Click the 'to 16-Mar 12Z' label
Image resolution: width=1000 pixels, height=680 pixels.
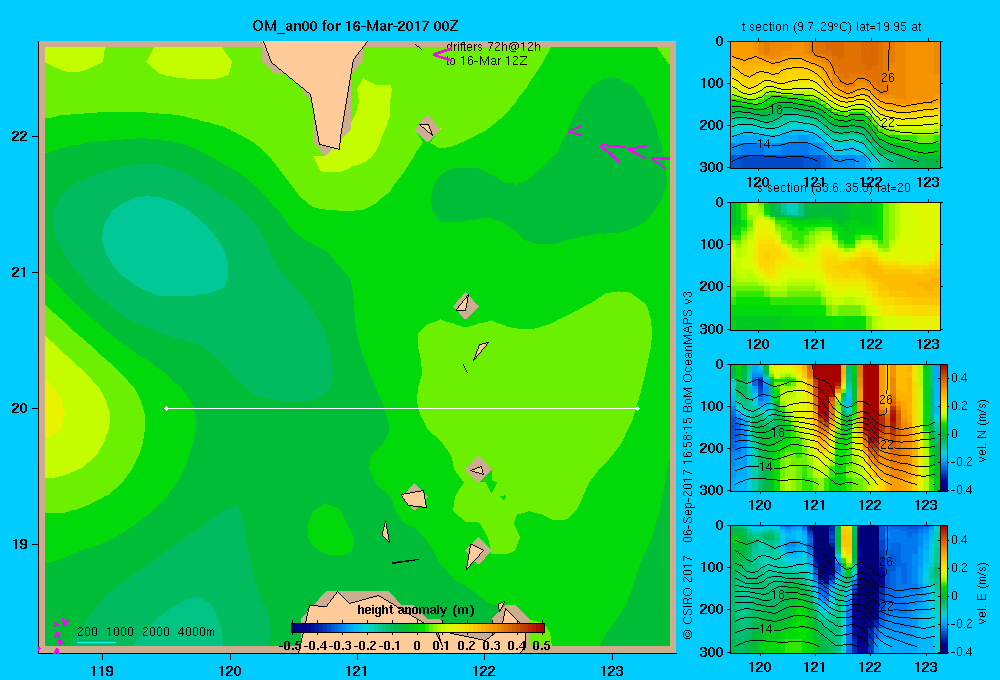tap(487, 61)
